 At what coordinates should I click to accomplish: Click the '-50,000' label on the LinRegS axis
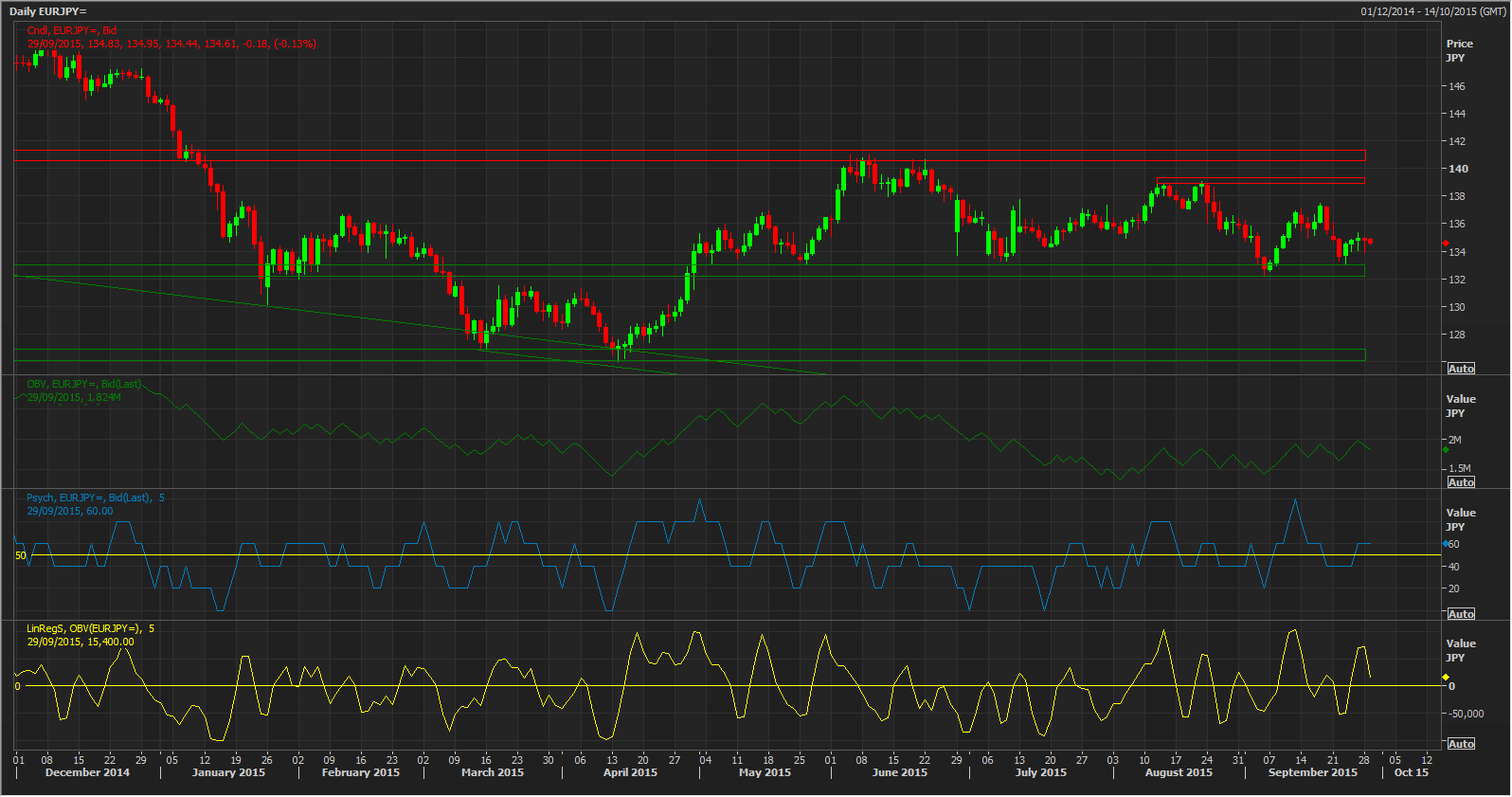(x=1466, y=714)
